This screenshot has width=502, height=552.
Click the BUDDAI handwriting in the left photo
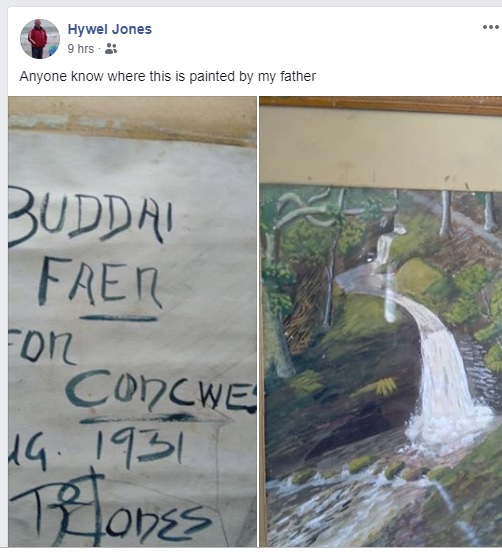pos(91,215)
